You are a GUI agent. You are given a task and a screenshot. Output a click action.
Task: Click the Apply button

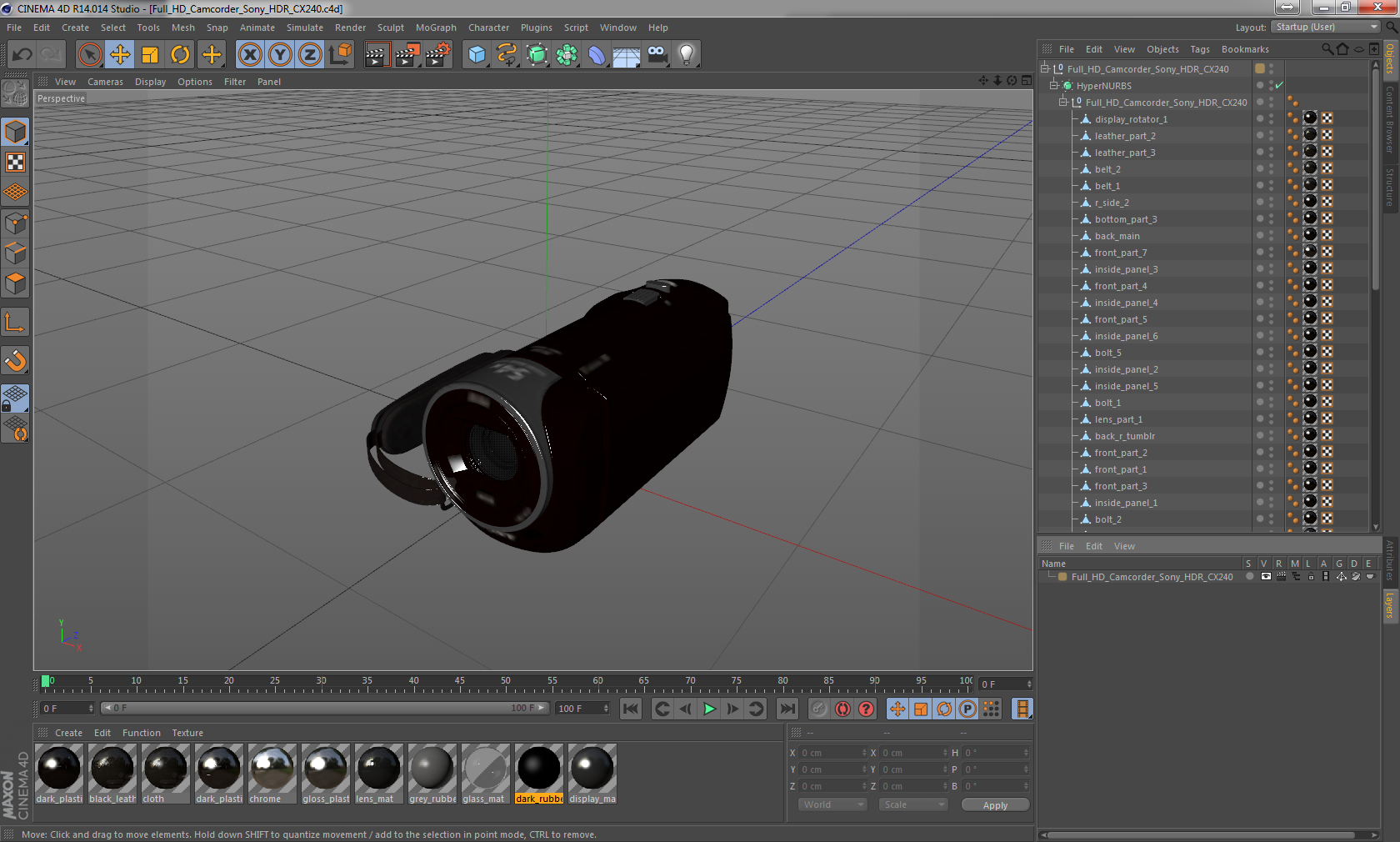(x=995, y=804)
